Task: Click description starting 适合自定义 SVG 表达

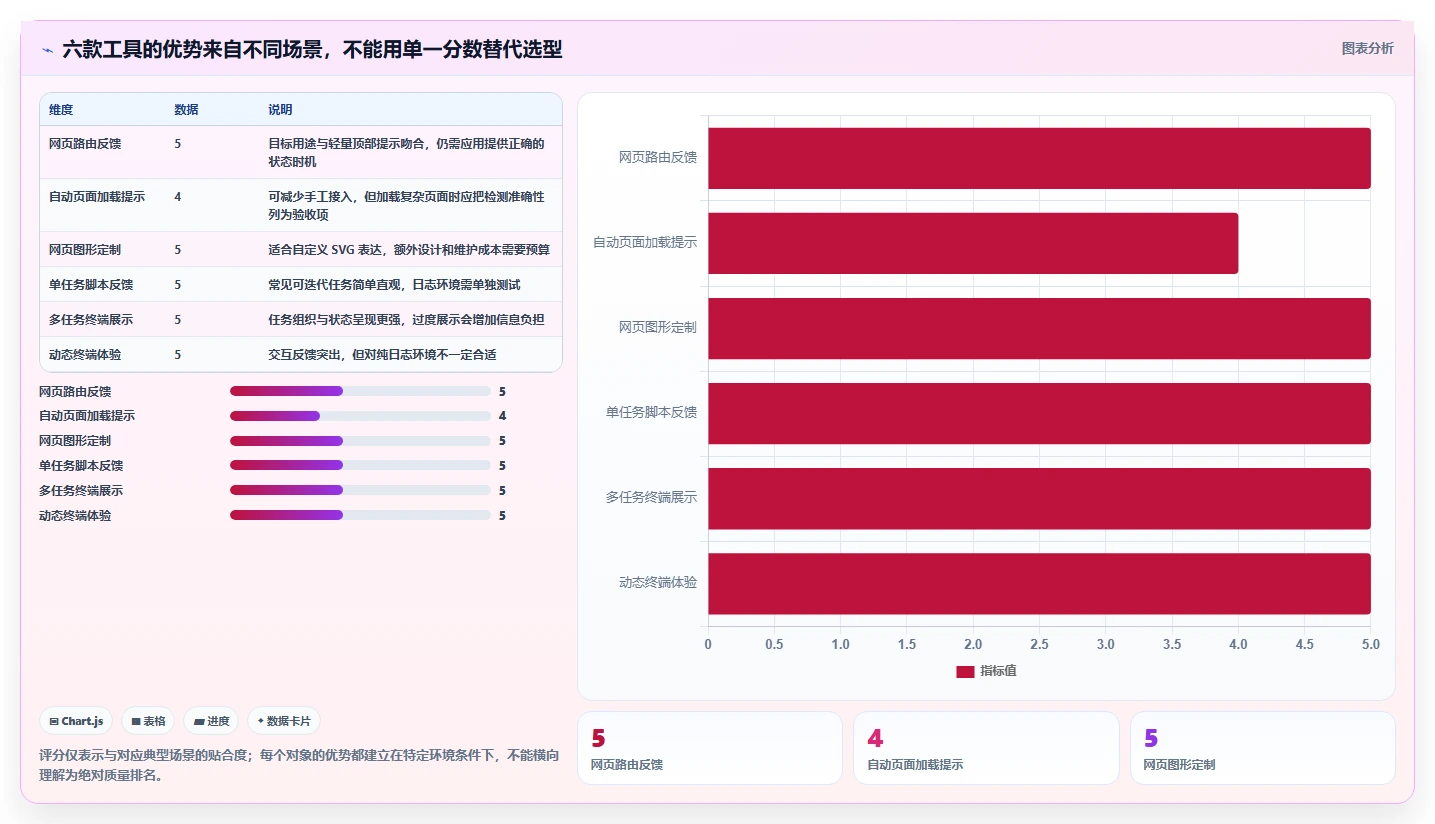Action: 409,249
